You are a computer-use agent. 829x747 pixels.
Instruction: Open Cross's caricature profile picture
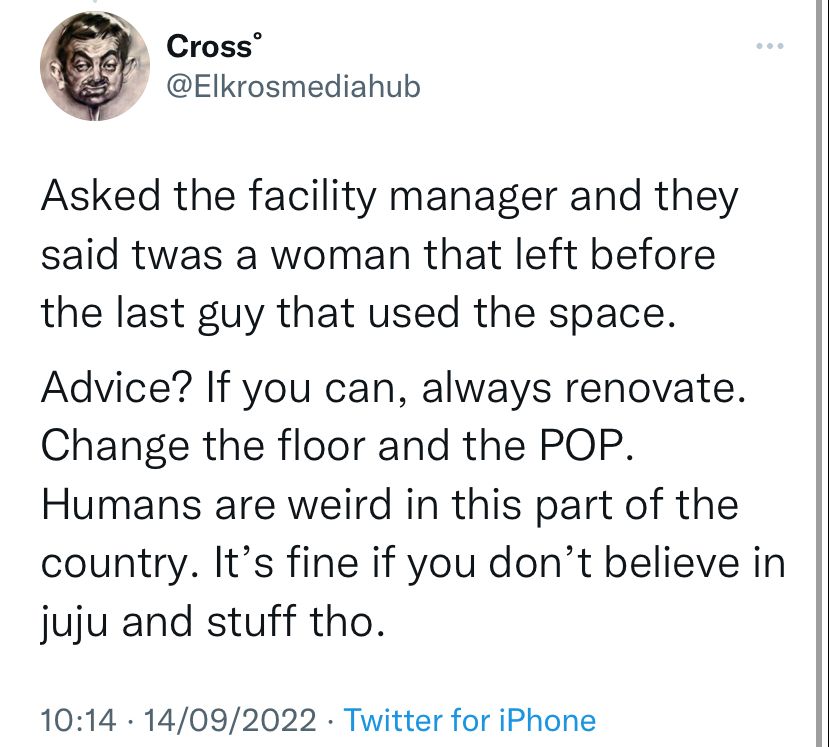pos(95,67)
